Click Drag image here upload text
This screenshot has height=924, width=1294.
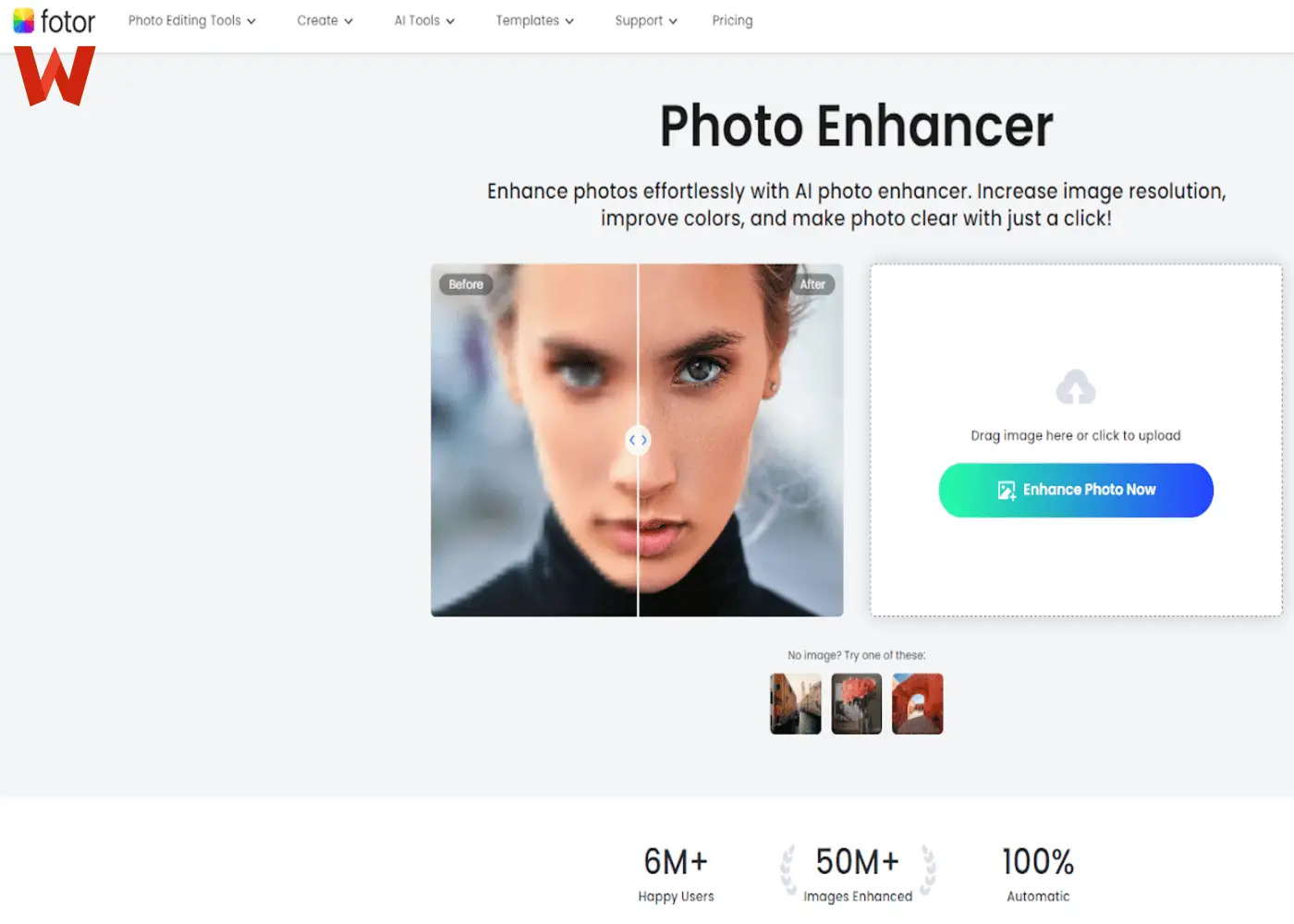click(1075, 435)
